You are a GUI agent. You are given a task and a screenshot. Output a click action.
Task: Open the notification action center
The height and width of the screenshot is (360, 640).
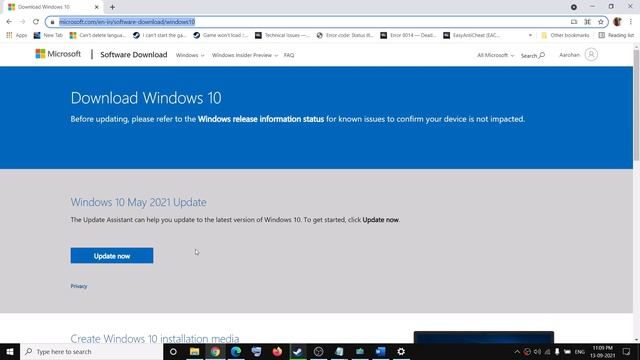pyautogui.click(x=627, y=351)
